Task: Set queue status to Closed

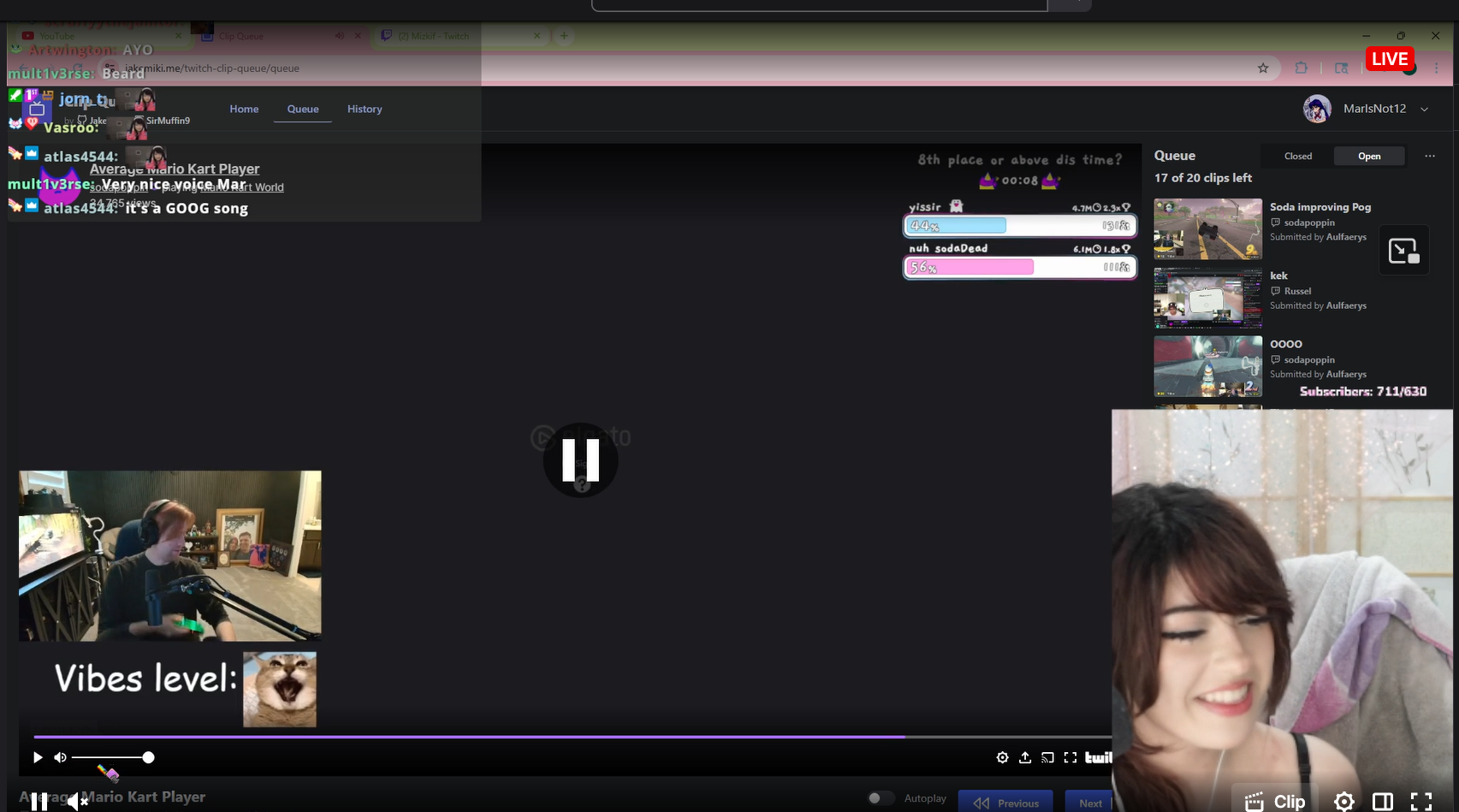Action: tap(1298, 156)
